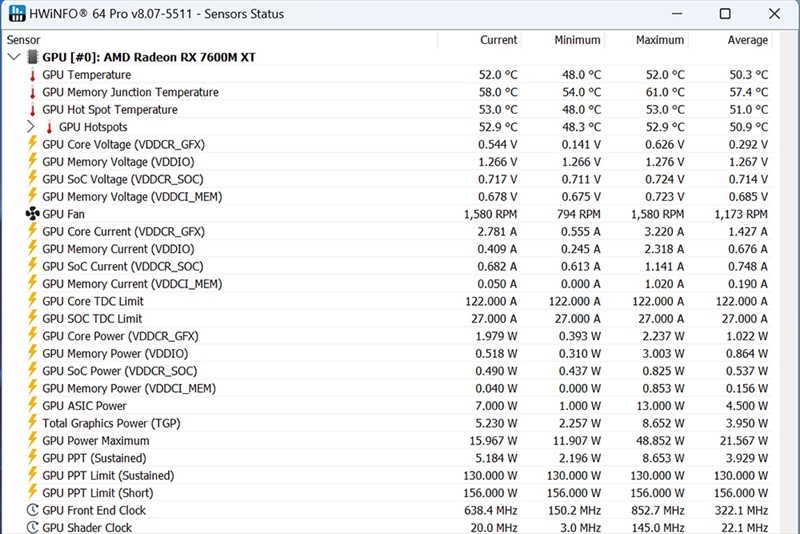
Task: Select the Total Graphics Power (TGP) label
Action: pos(111,423)
